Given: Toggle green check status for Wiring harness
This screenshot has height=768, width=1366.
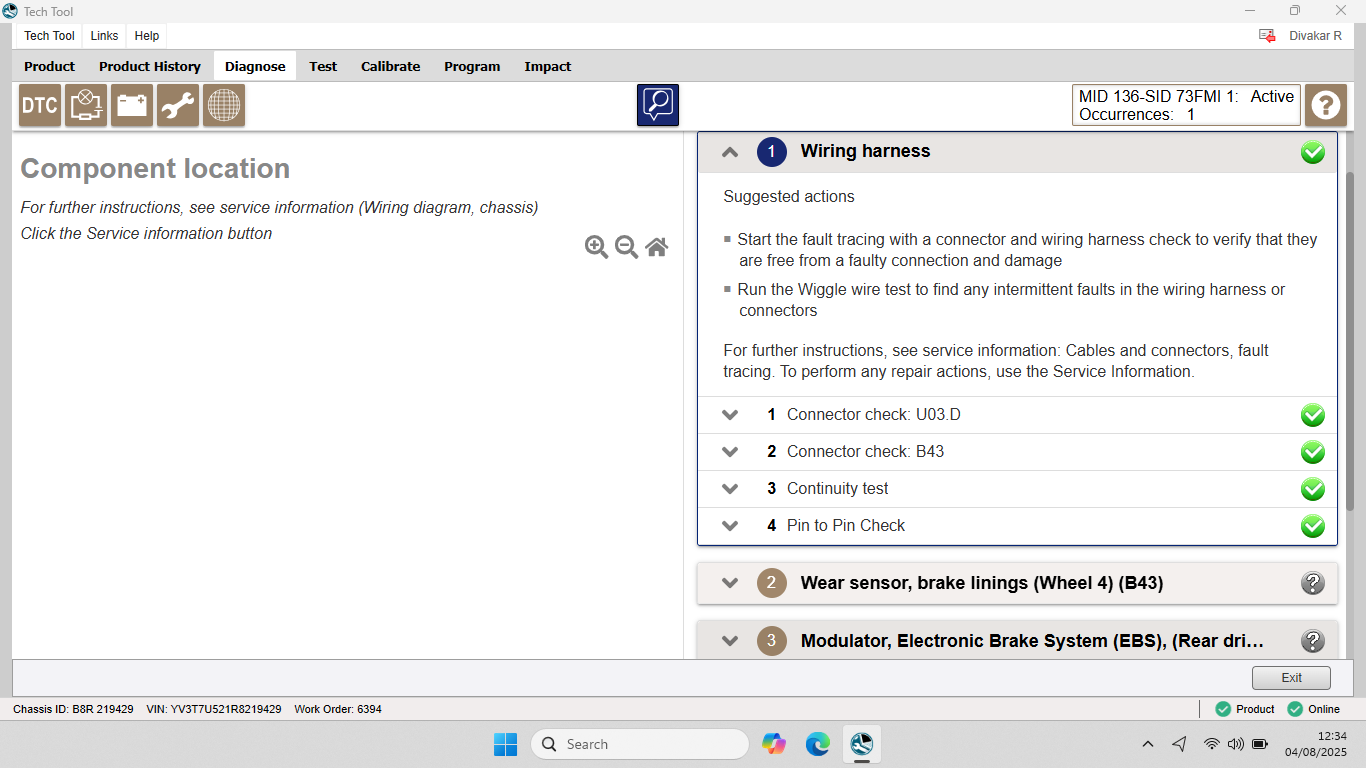Looking at the screenshot, I should pos(1312,153).
